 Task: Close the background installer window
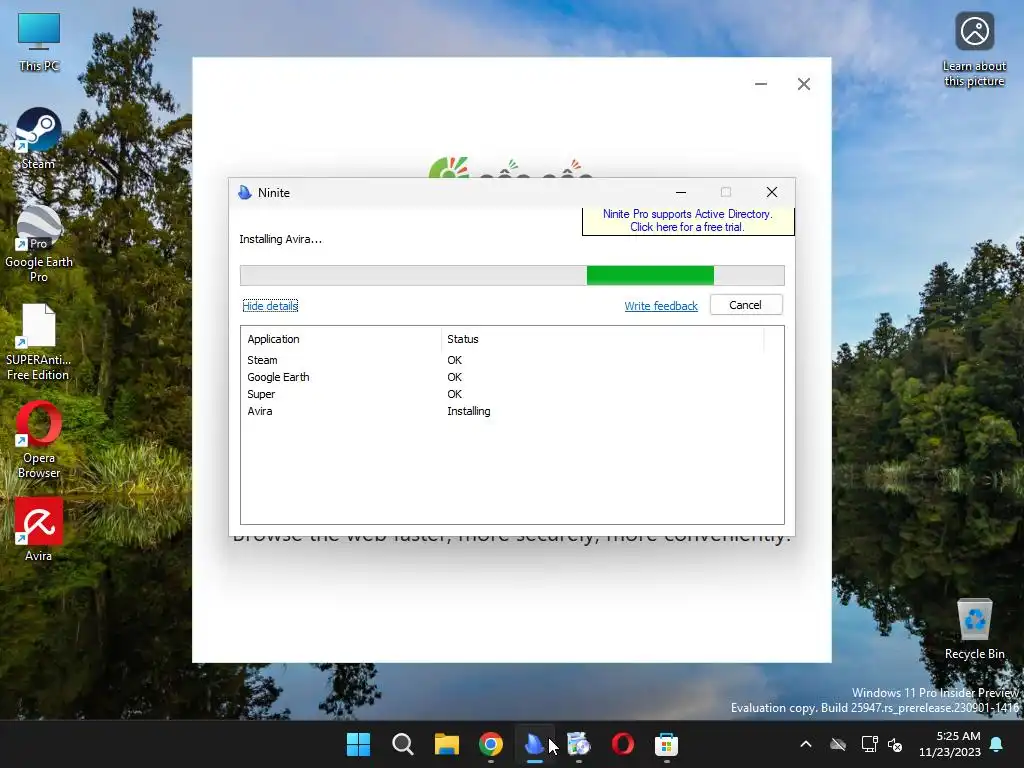[x=804, y=84]
